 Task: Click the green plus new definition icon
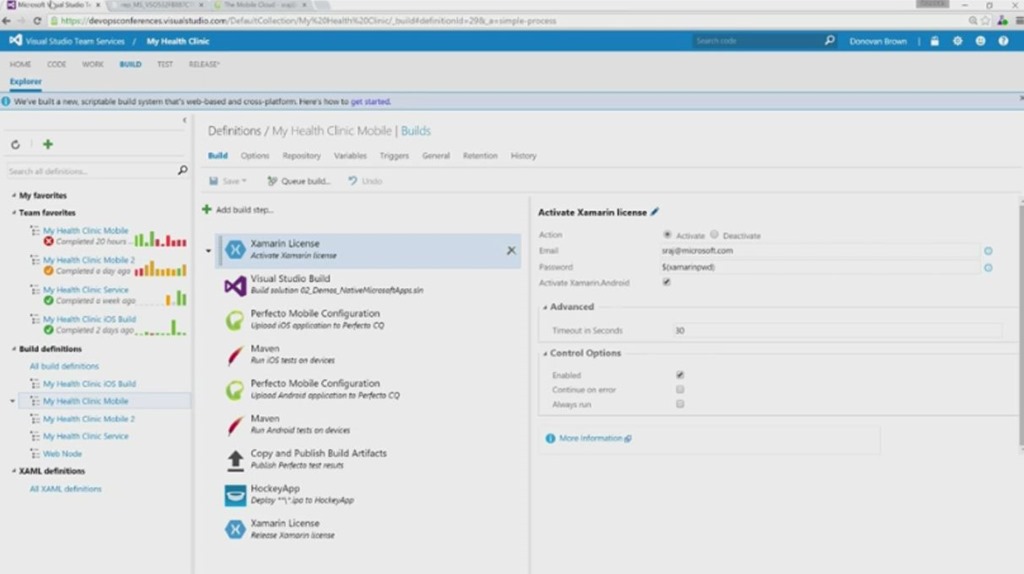click(48, 144)
